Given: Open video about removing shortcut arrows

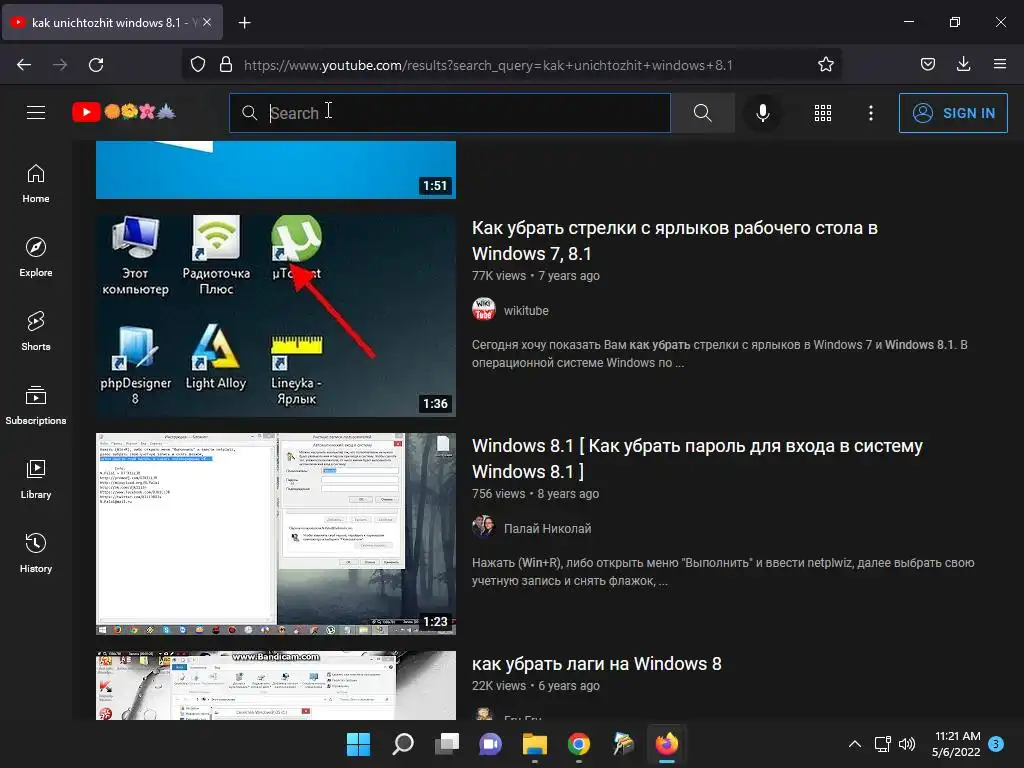Looking at the screenshot, I should [x=675, y=240].
